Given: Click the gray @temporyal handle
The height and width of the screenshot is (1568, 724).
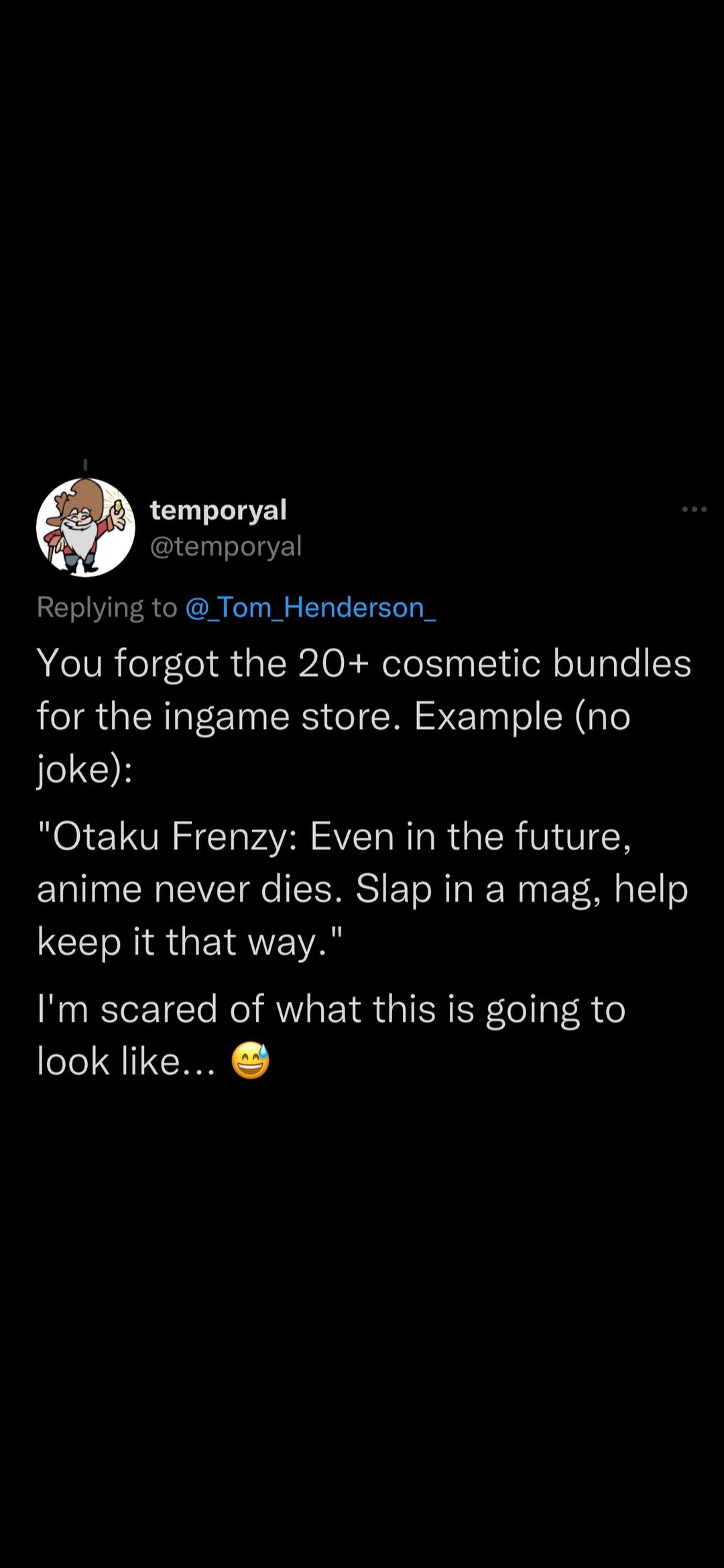Looking at the screenshot, I should click(x=226, y=546).
